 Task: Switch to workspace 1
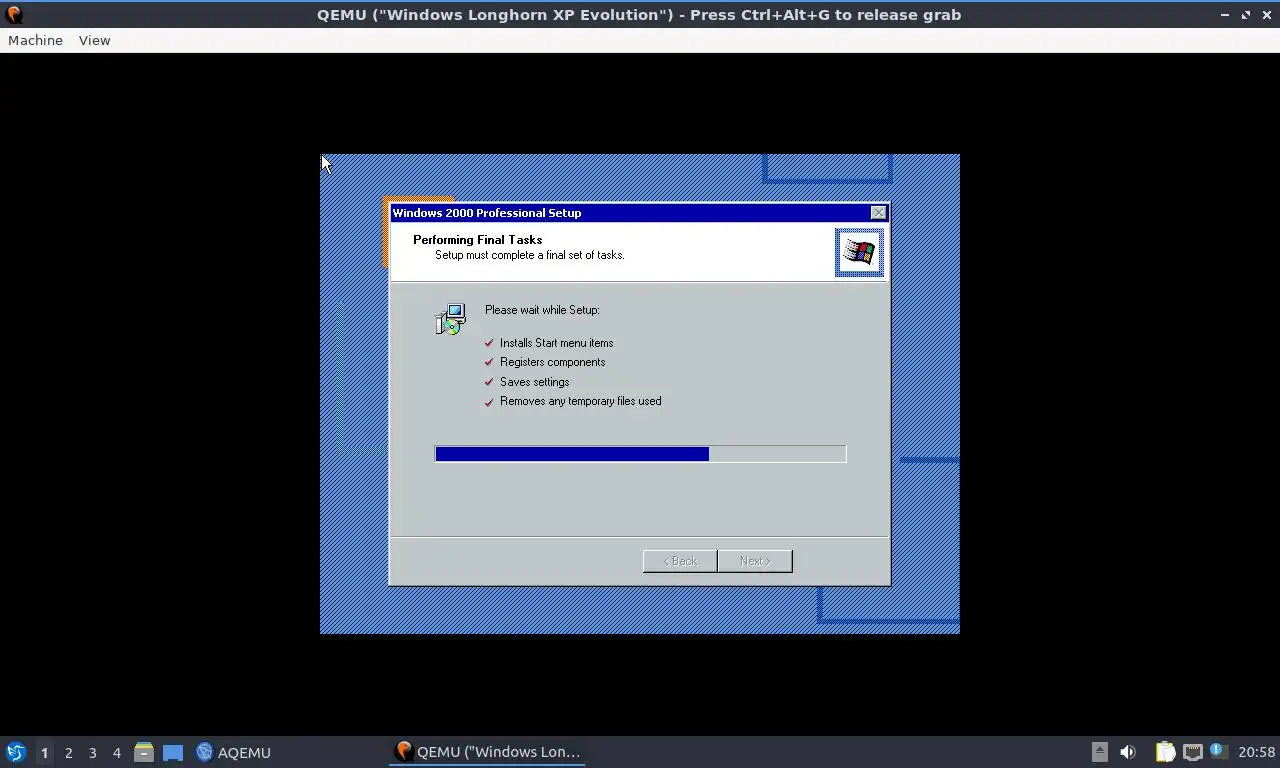(x=44, y=752)
